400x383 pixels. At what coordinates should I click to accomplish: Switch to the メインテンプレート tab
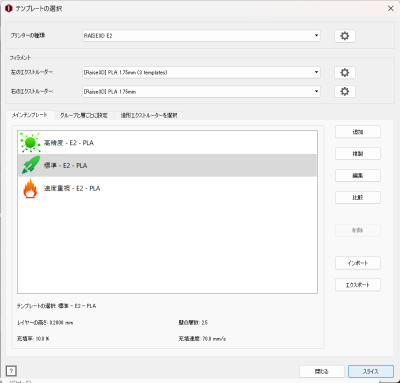30,115
